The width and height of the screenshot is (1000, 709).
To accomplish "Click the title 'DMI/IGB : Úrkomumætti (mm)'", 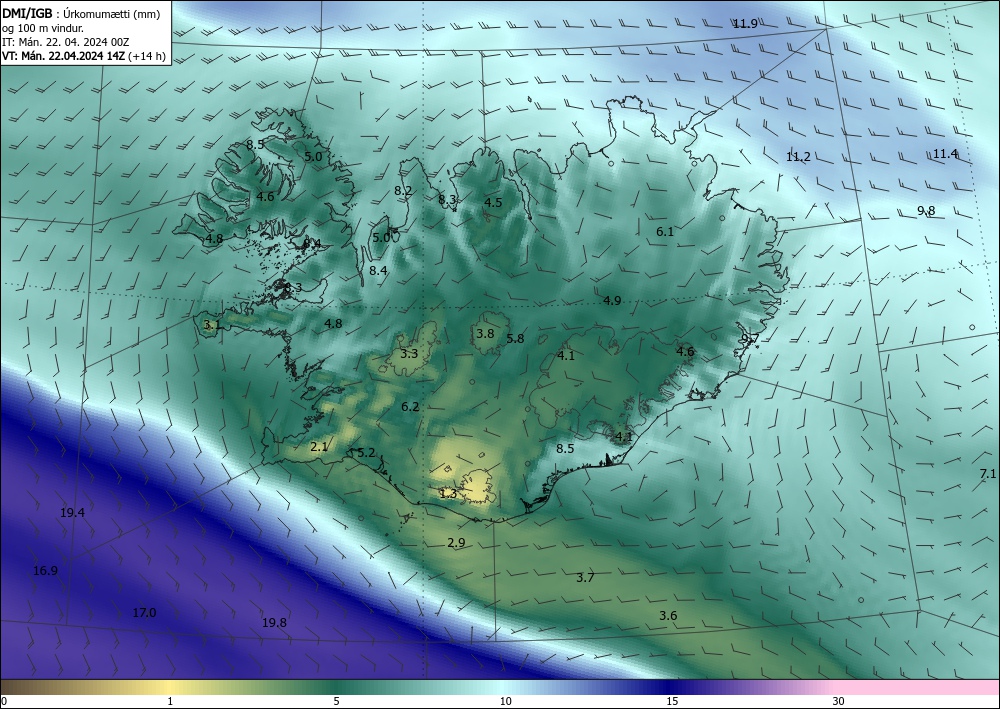I will pos(80,13).
